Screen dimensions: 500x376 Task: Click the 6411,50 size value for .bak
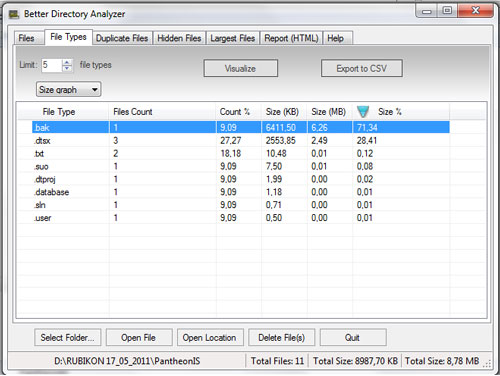pos(281,127)
